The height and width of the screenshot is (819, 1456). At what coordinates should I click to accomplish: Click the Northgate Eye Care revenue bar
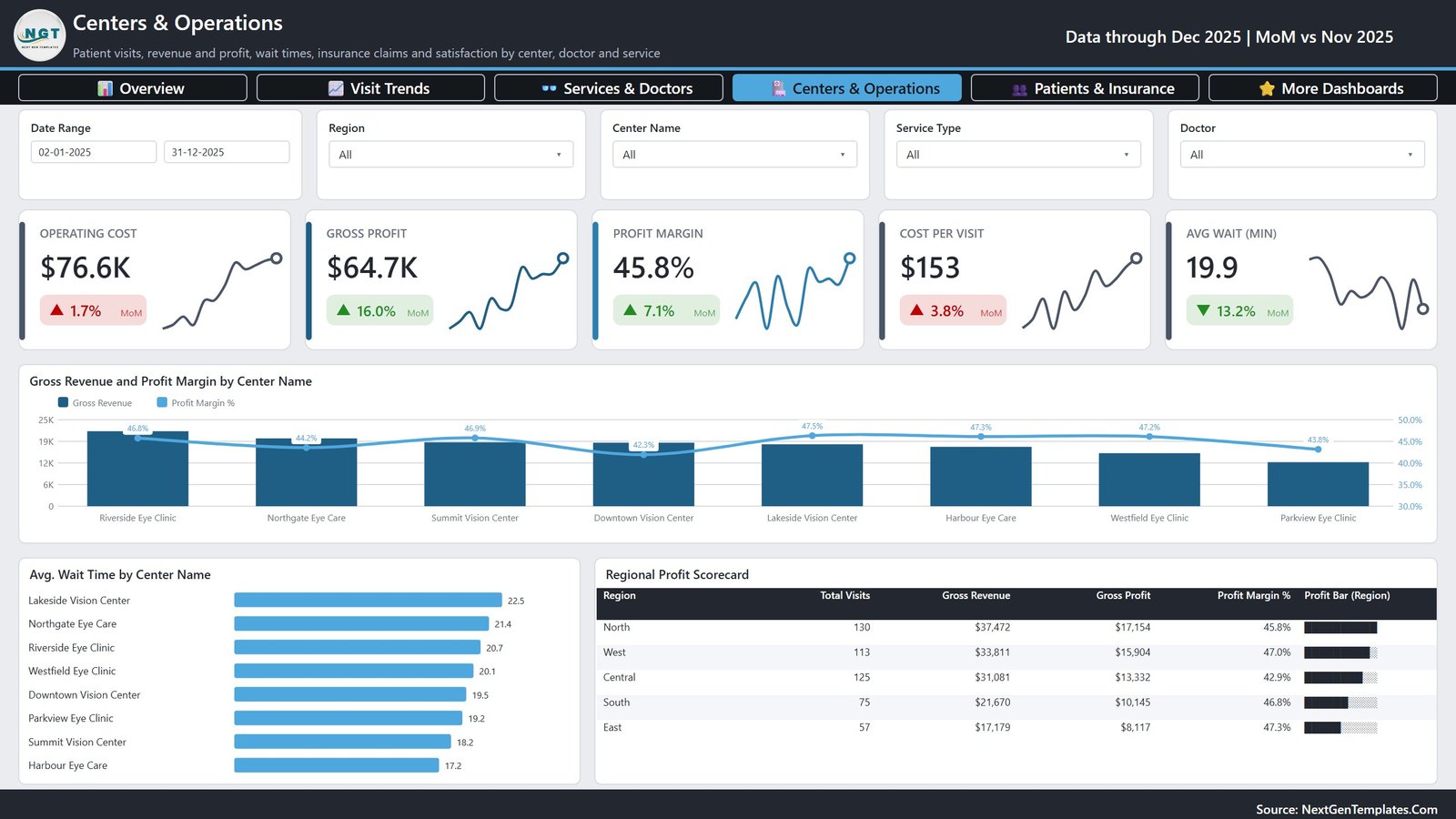coord(307,472)
